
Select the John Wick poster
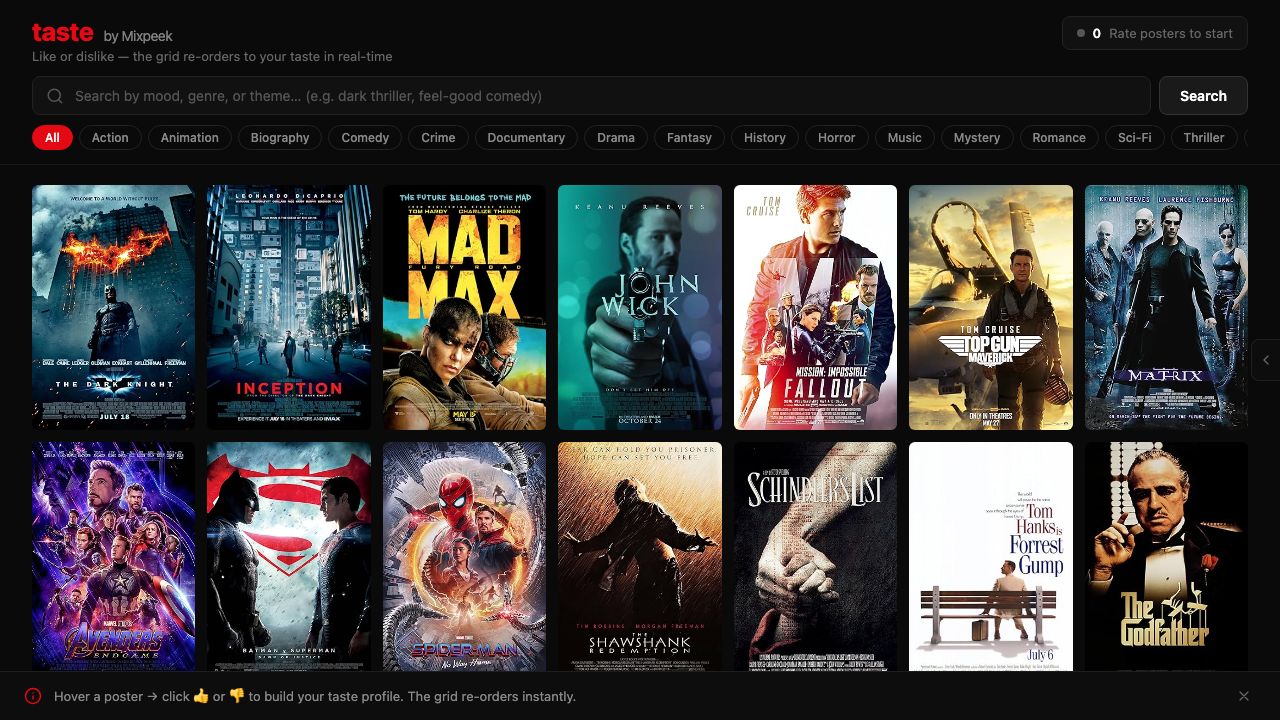click(640, 307)
